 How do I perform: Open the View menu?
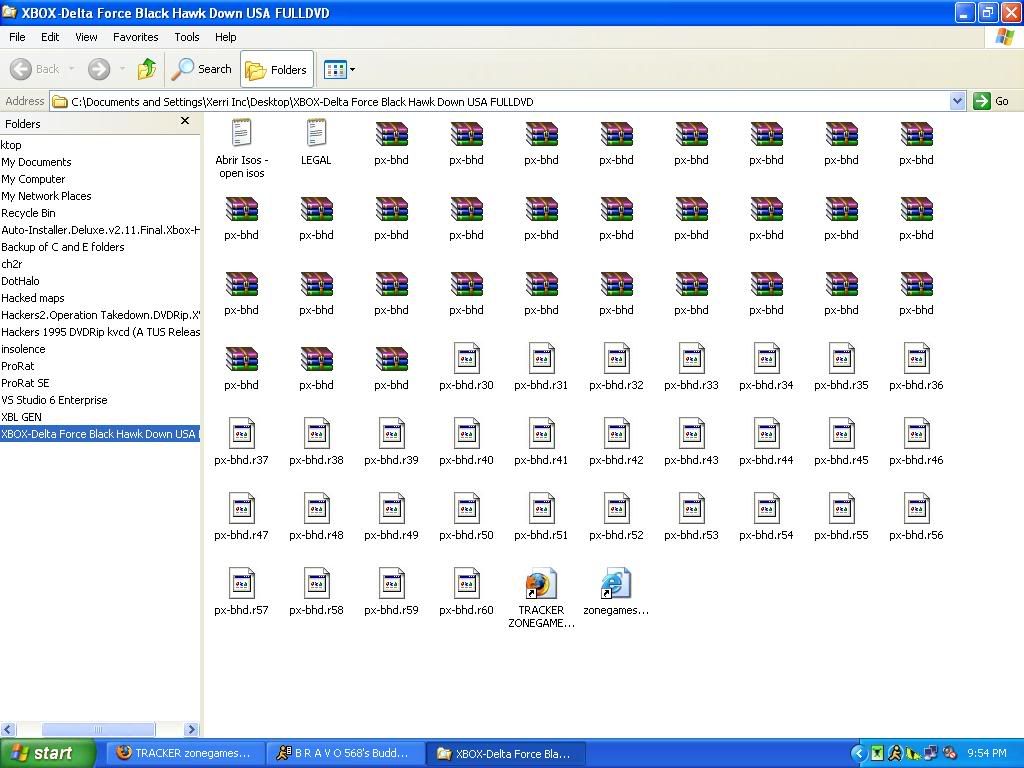coord(86,37)
